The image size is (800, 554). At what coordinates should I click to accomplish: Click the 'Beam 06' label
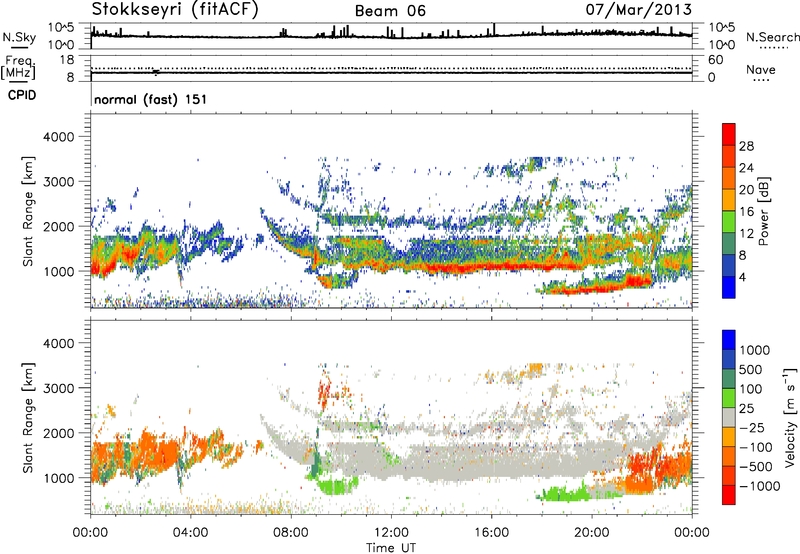(x=390, y=11)
